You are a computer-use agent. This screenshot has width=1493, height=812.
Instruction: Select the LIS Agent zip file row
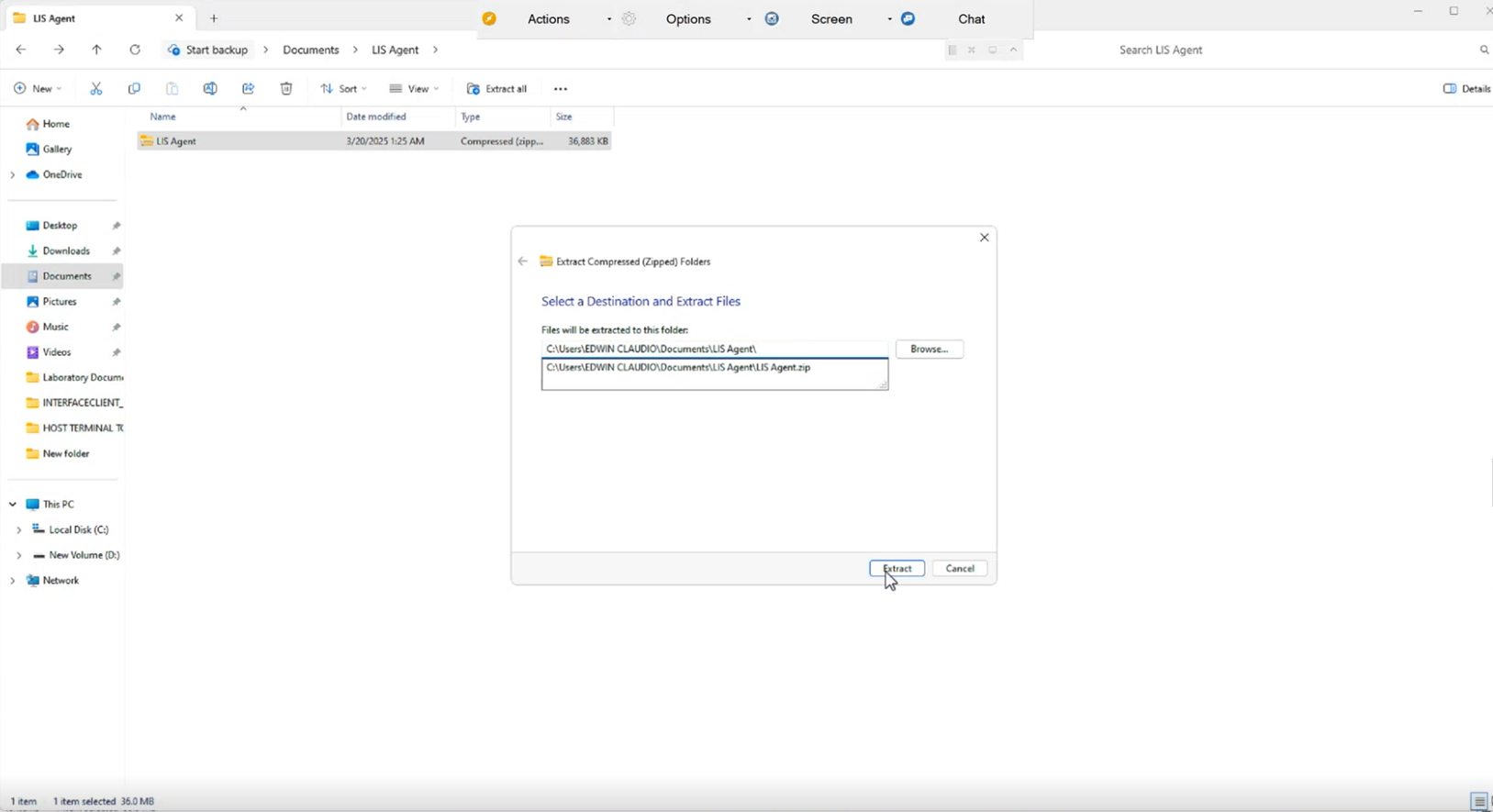374,141
